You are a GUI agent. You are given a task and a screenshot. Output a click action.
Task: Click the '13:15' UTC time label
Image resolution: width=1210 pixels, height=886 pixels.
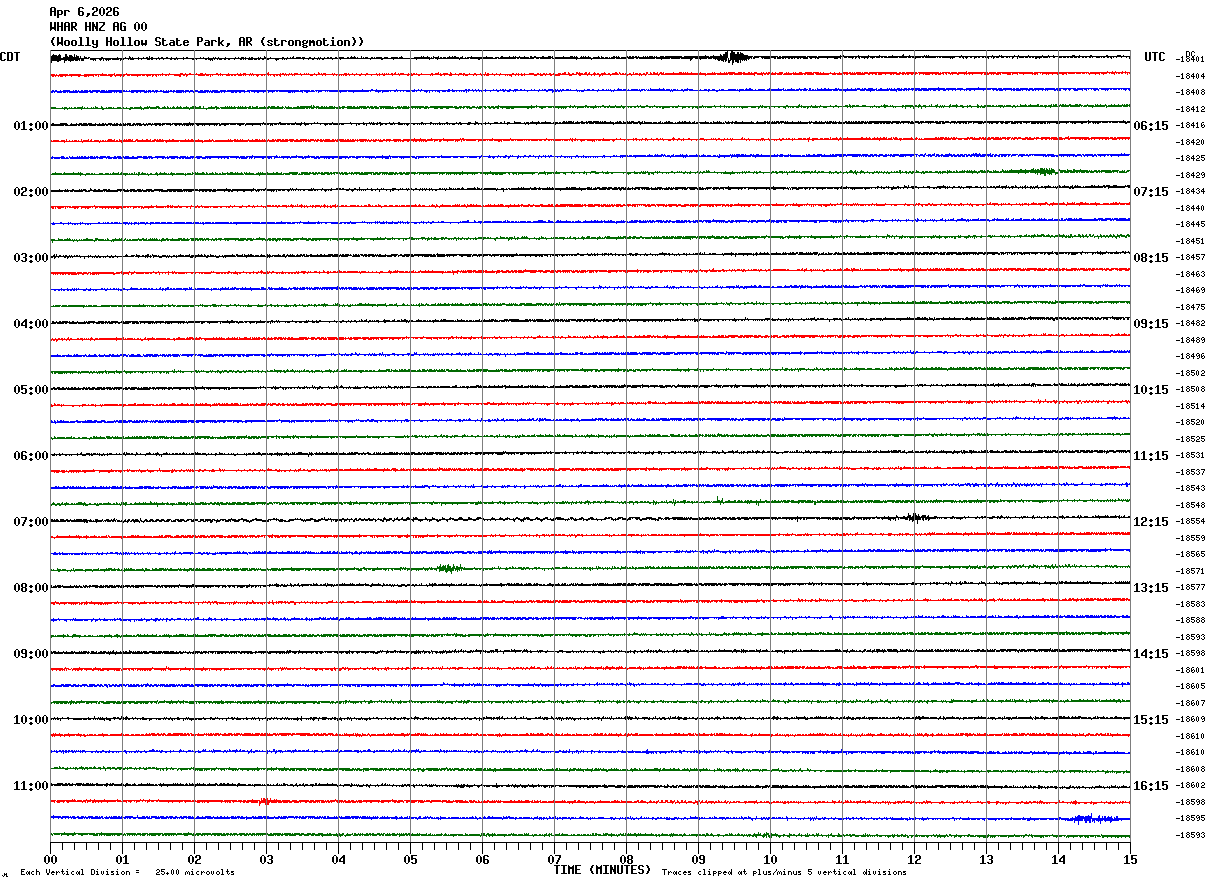click(1150, 588)
